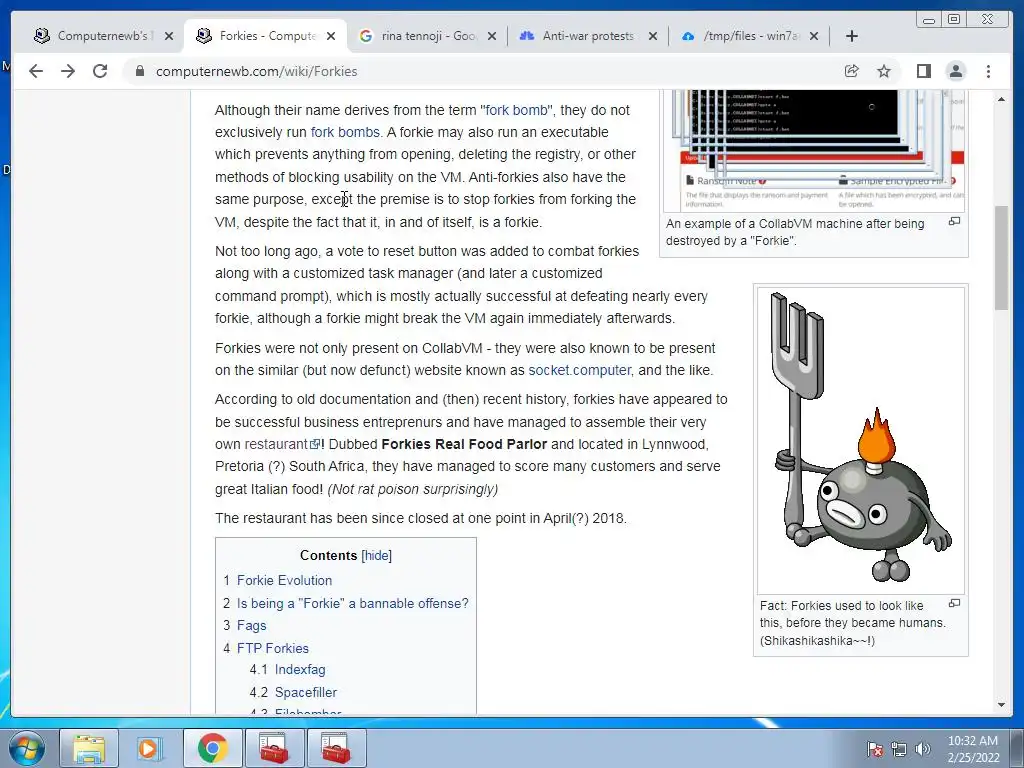Open the socket.computer link
The width and height of the screenshot is (1024, 768).
point(579,370)
